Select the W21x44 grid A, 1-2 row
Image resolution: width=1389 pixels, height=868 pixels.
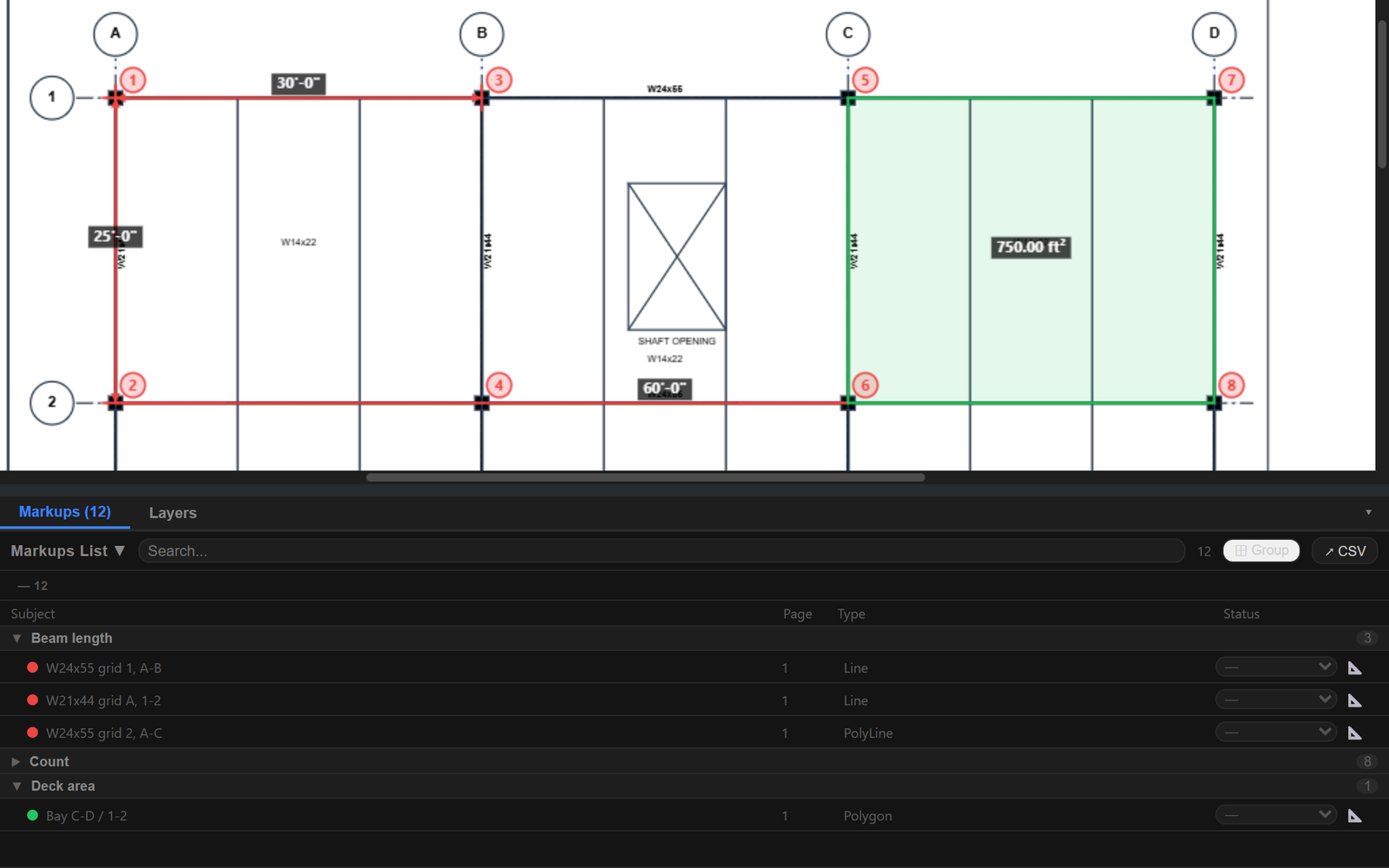point(694,700)
